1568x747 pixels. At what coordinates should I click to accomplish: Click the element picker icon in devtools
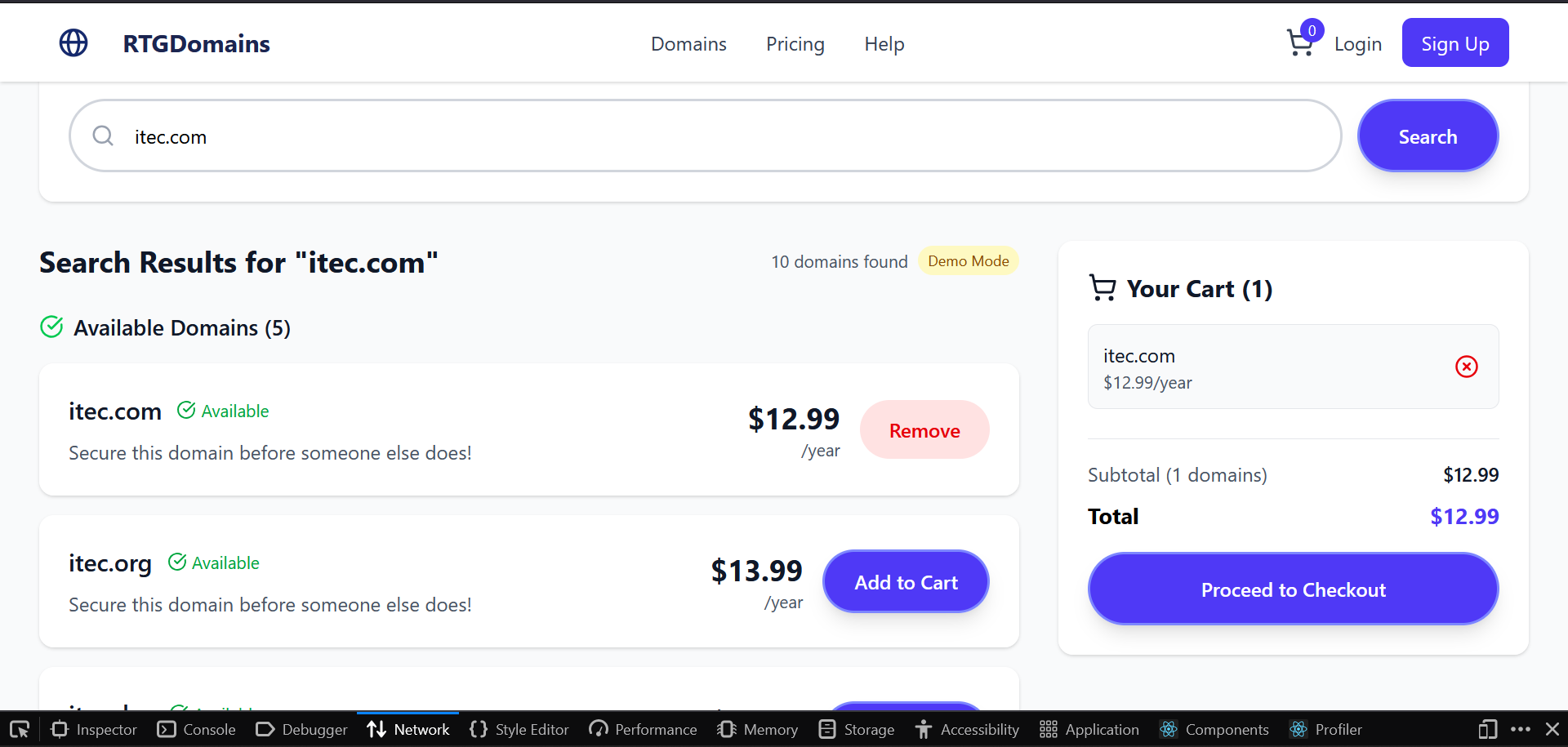(x=20, y=729)
